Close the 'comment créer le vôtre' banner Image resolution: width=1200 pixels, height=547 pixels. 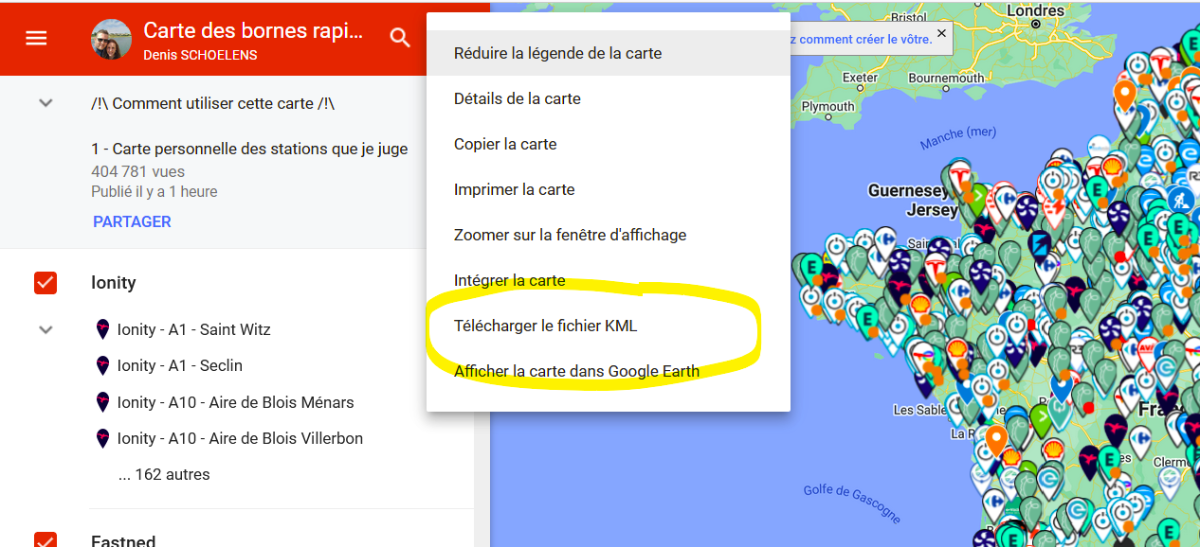pos(941,33)
